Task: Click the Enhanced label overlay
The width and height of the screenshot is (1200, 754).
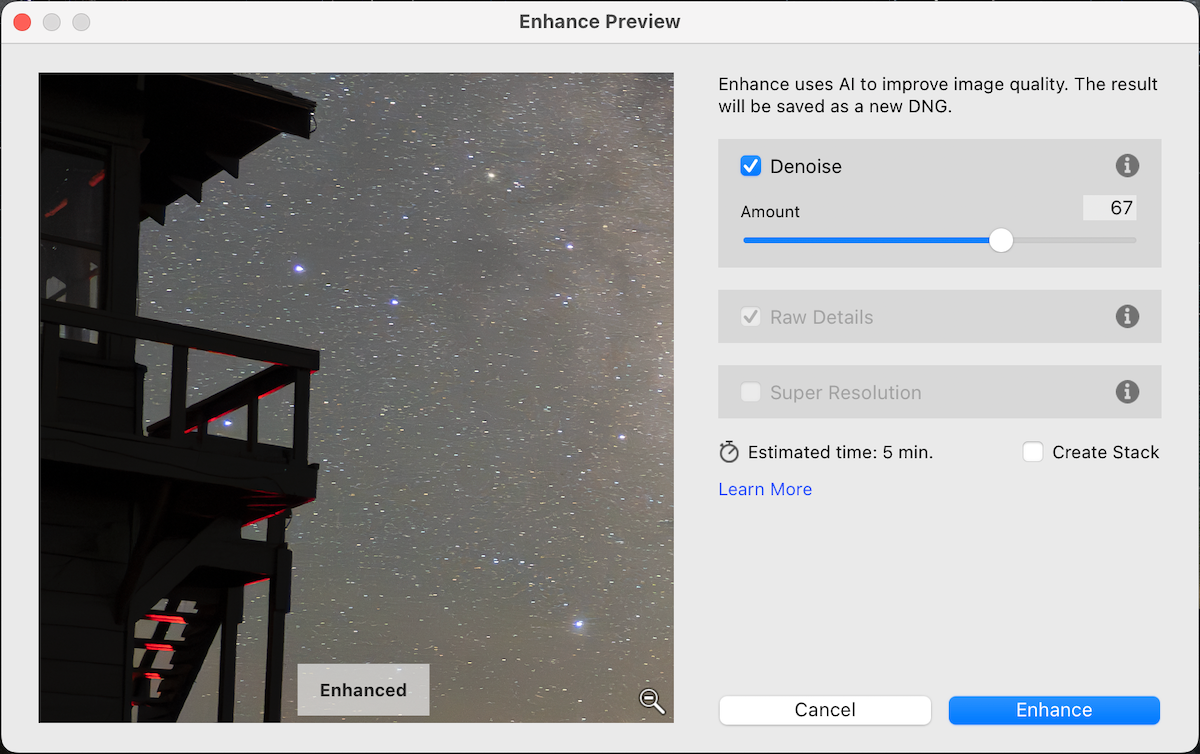Action: [362, 690]
